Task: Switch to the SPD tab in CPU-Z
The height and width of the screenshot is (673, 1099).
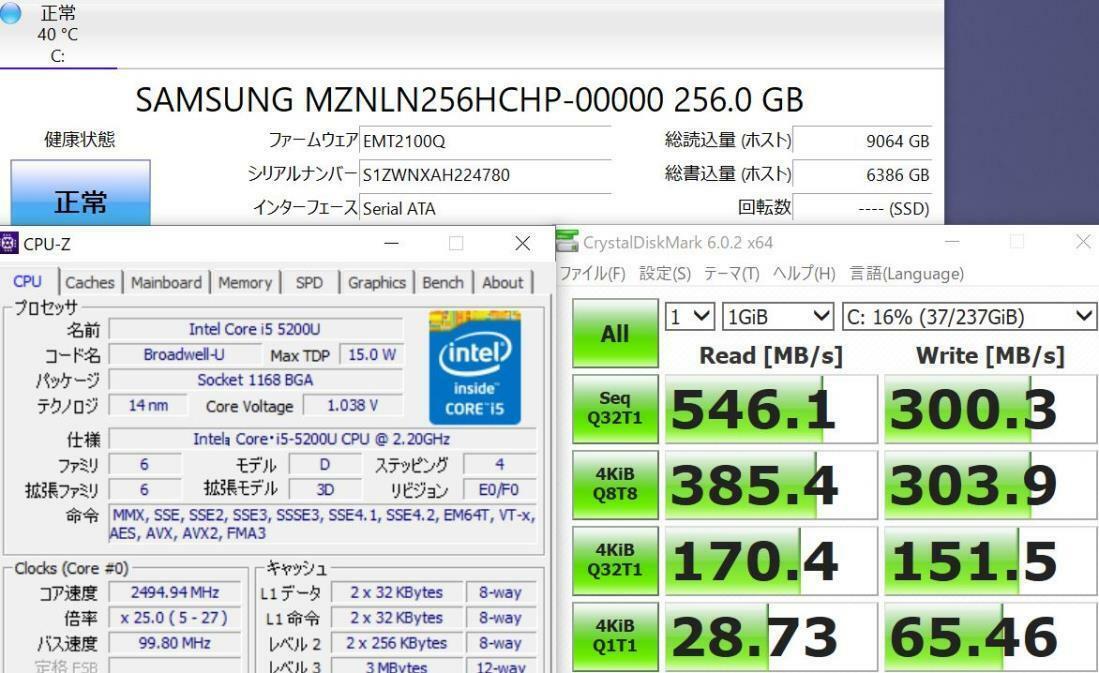Action: click(x=309, y=282)
